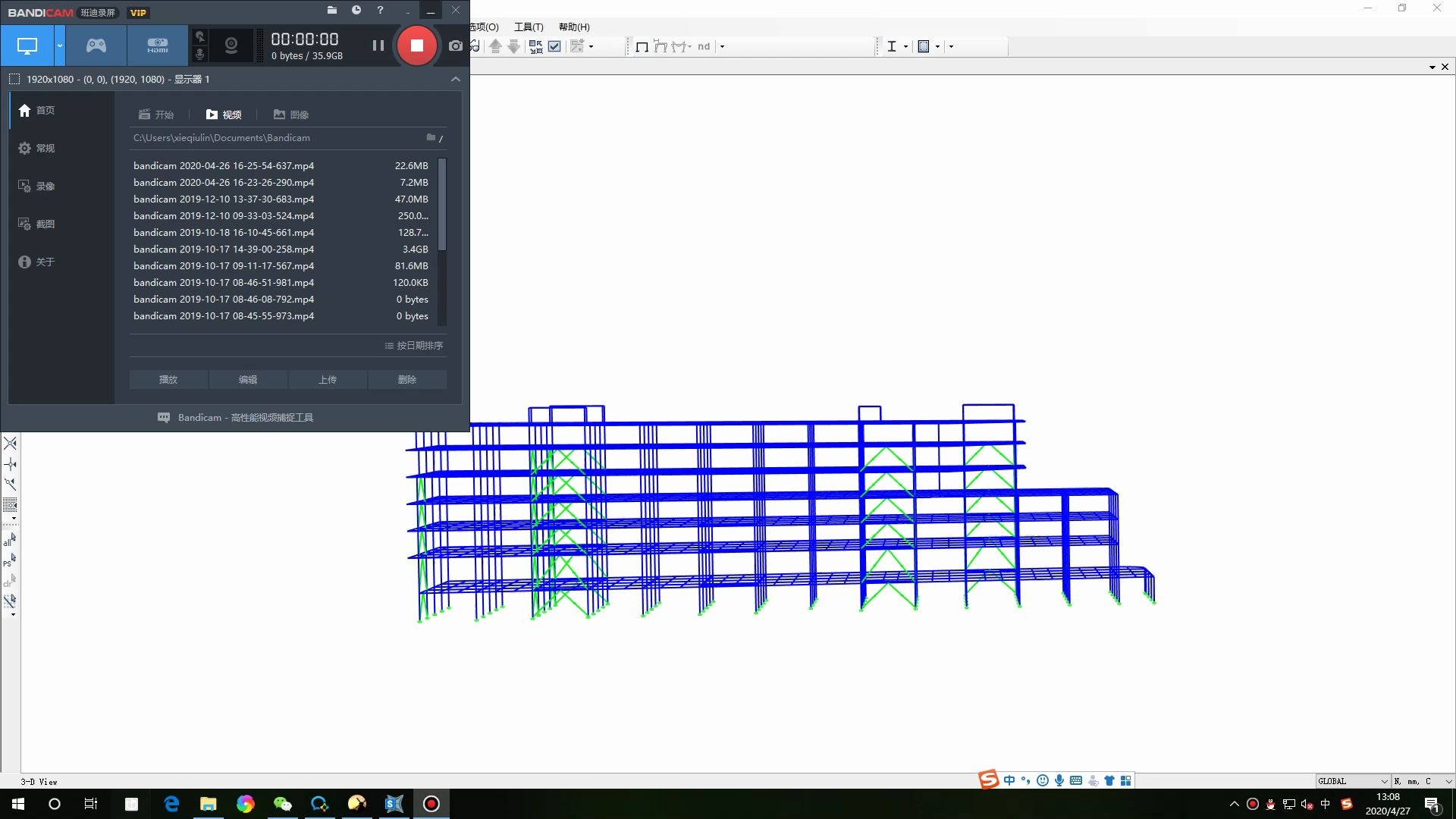Select HDMI device recording mode
The width and height of the screenshot is (1456, 819).
point(157,45)
